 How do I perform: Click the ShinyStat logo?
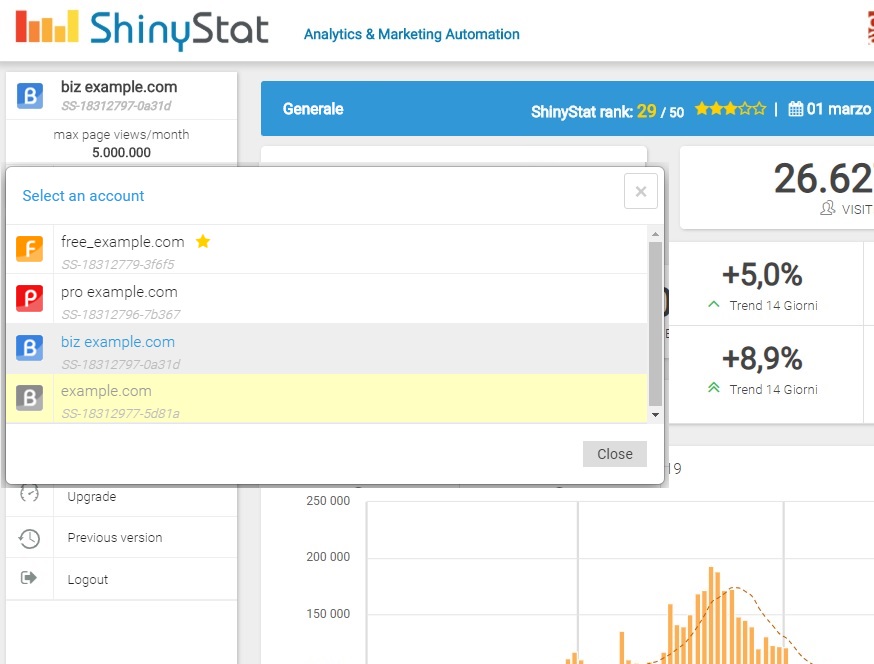click(142, 30)
